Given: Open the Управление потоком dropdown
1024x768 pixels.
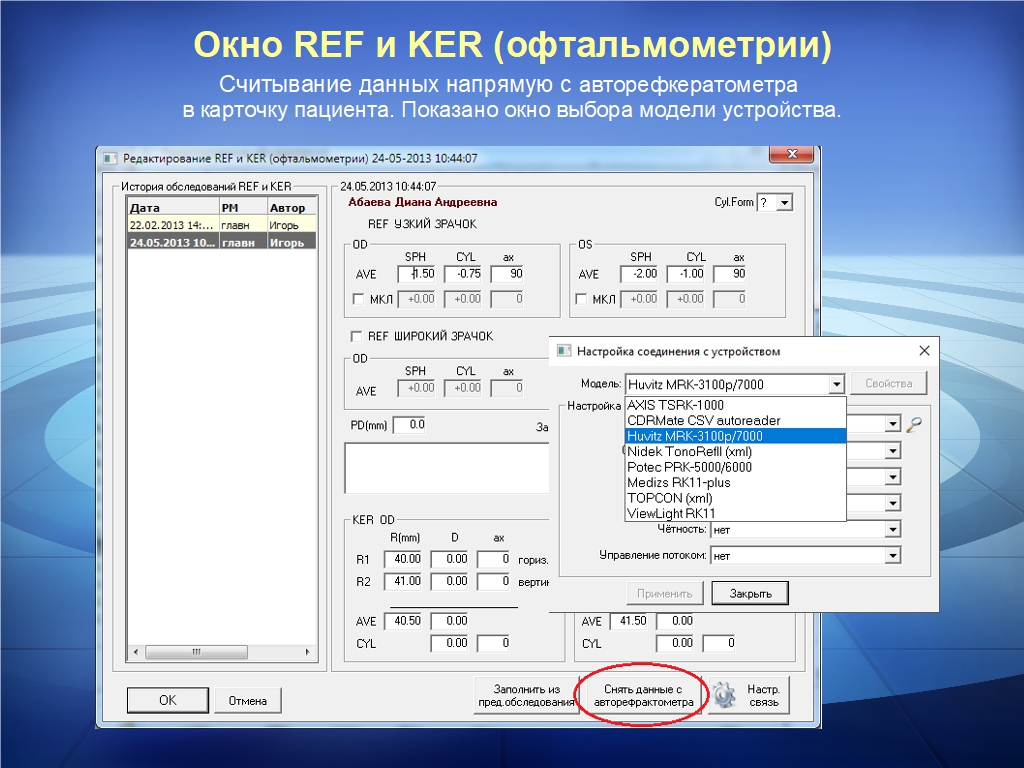Looking at the screenshot, I should click(x=893, y=556).
